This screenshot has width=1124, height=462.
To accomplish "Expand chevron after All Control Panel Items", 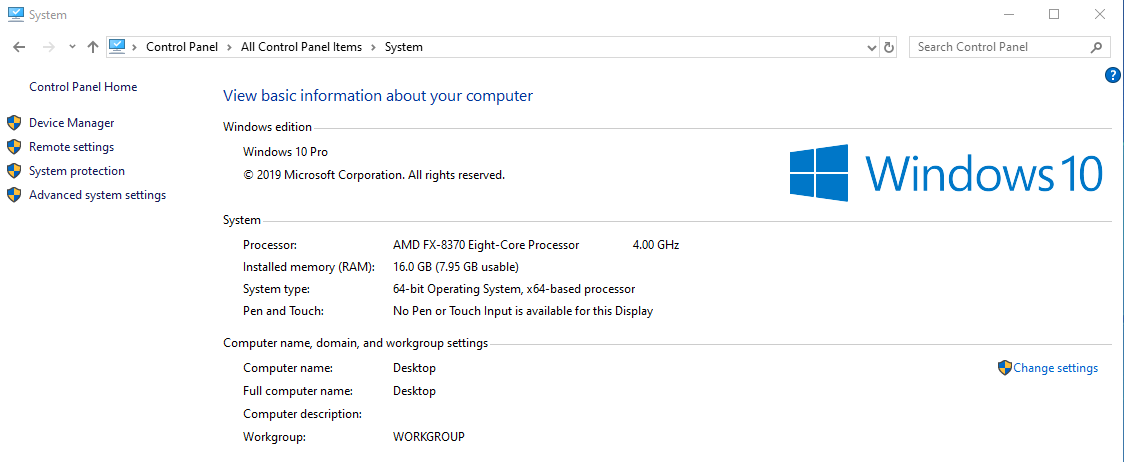I will point(373,47).
